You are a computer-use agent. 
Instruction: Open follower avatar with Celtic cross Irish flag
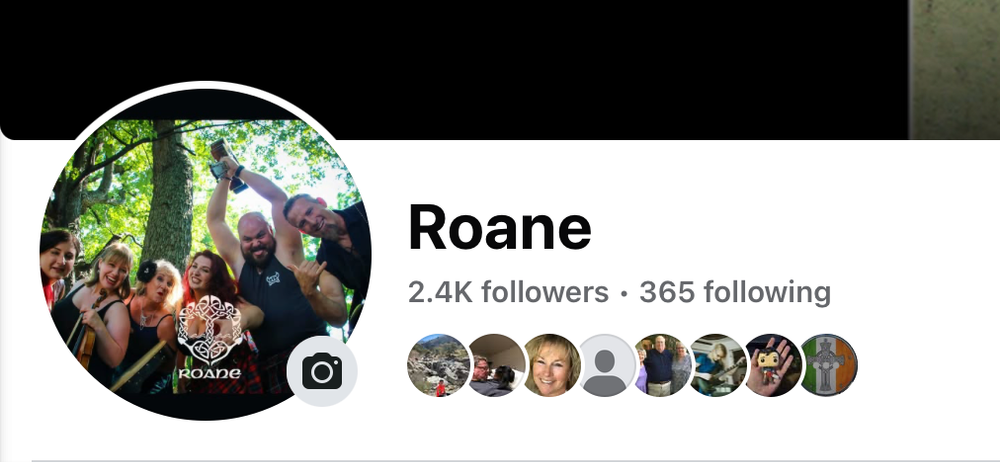click(x=828, y=365)
